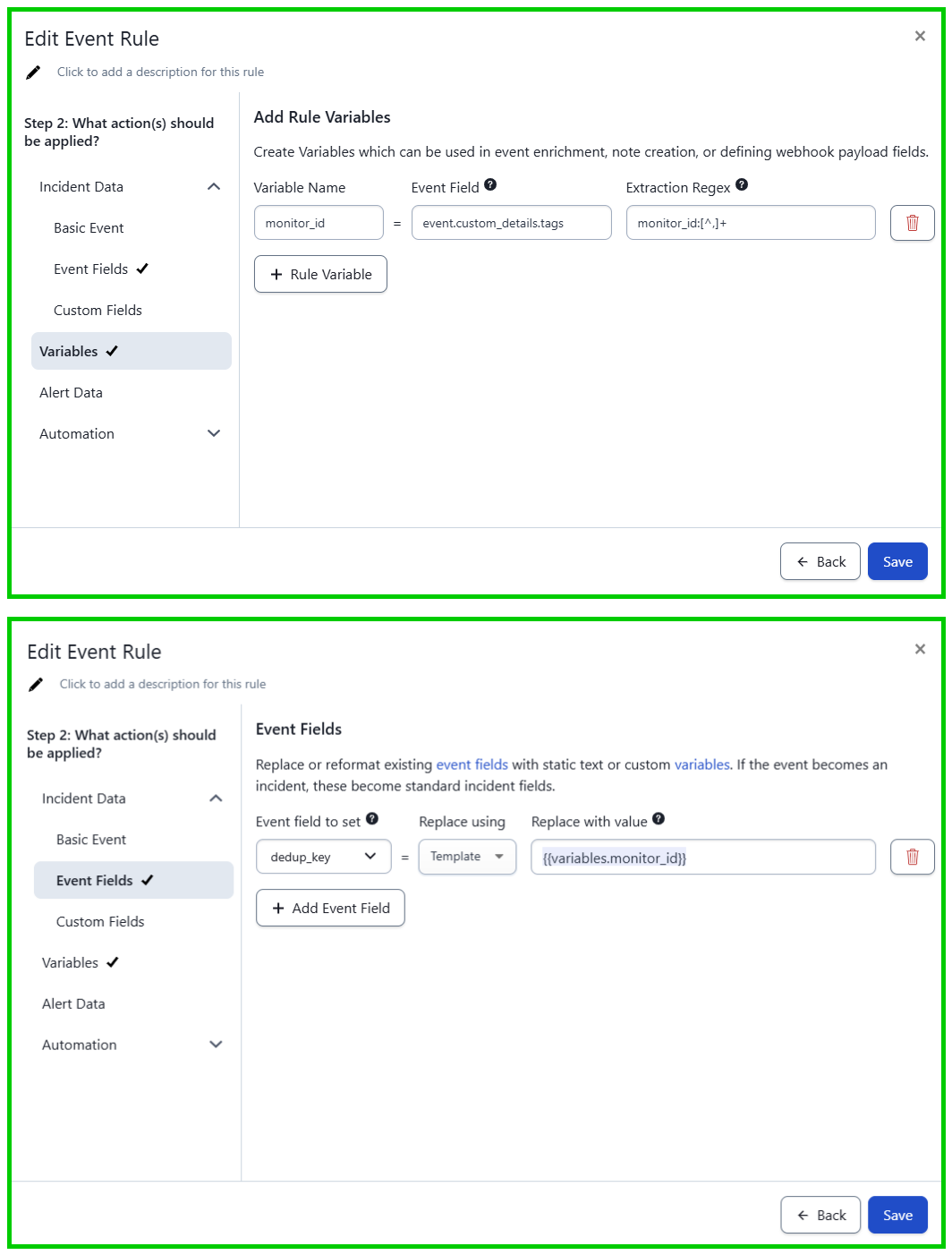Screen dimensions: 952x1255
Task: Focus the Variable Name field monitor_id
Action: [319, 223]
